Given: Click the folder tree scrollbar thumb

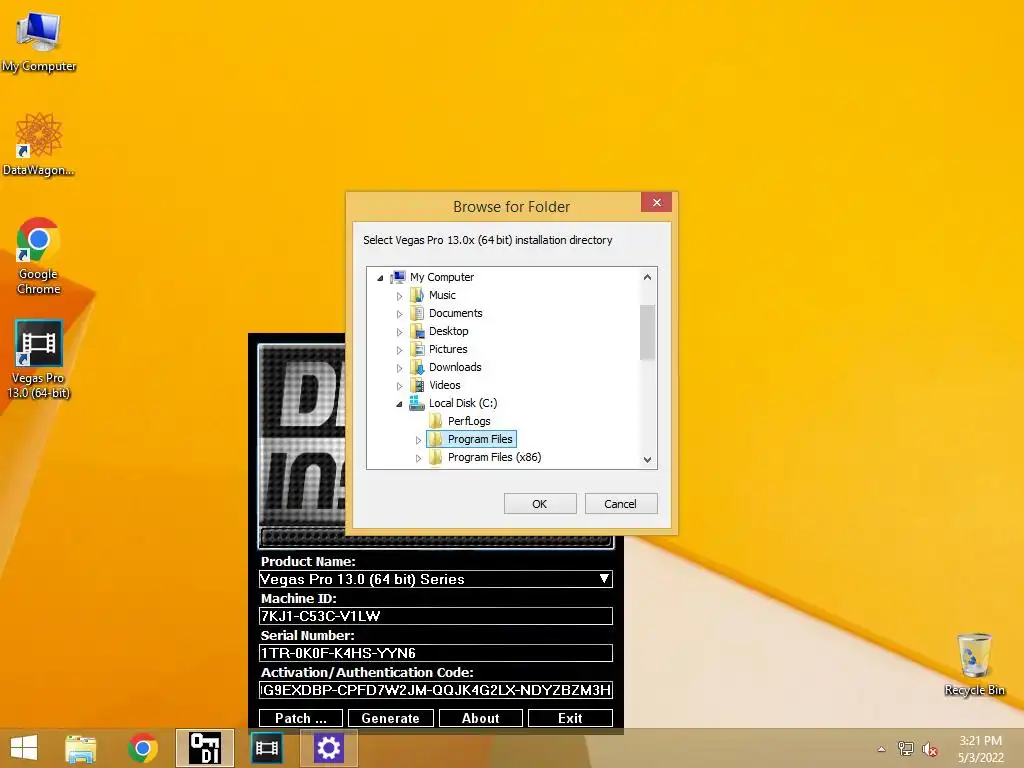Looking at the screenshot, I should click(x=647, y=332).
